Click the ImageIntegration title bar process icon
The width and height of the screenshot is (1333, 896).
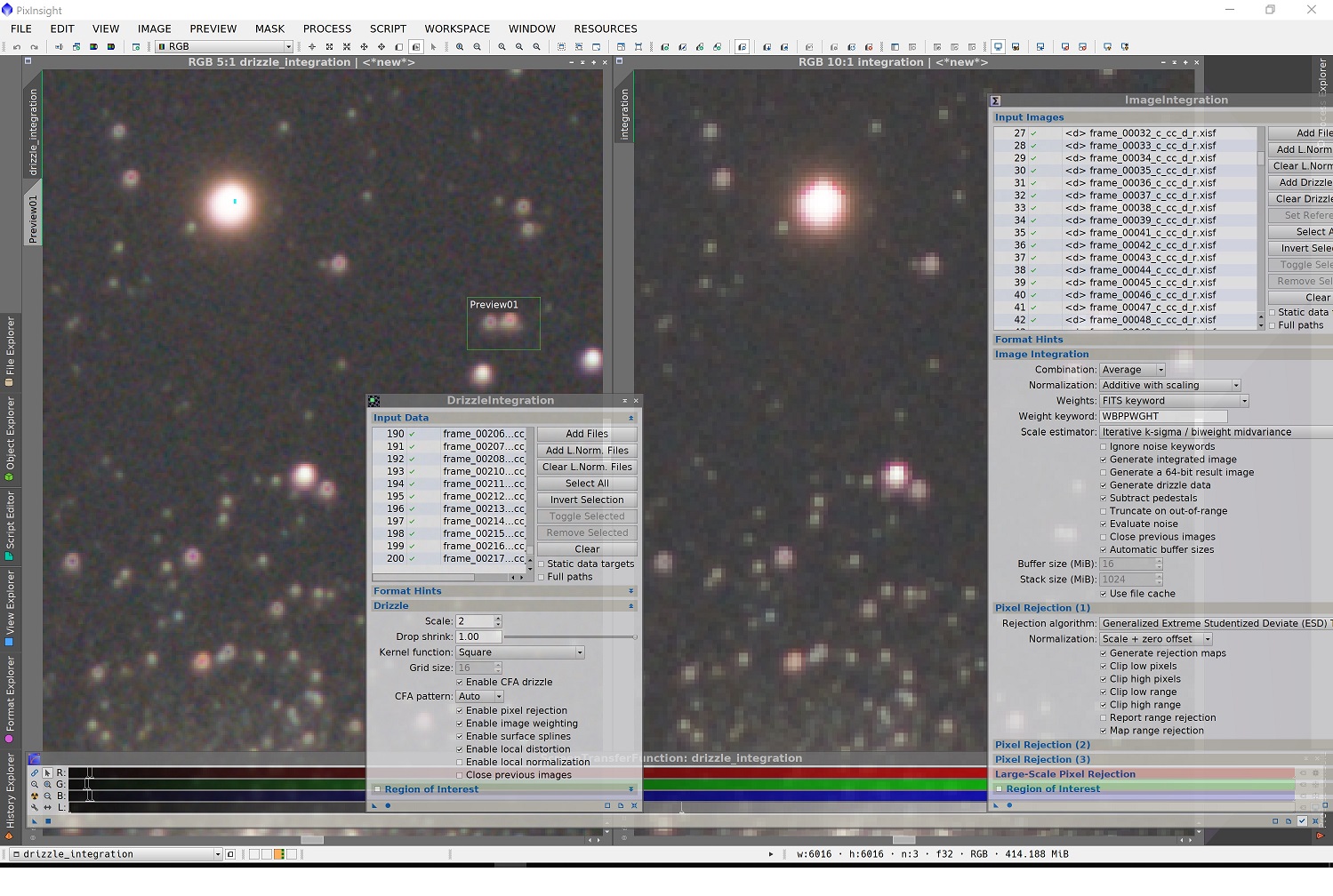996,100
